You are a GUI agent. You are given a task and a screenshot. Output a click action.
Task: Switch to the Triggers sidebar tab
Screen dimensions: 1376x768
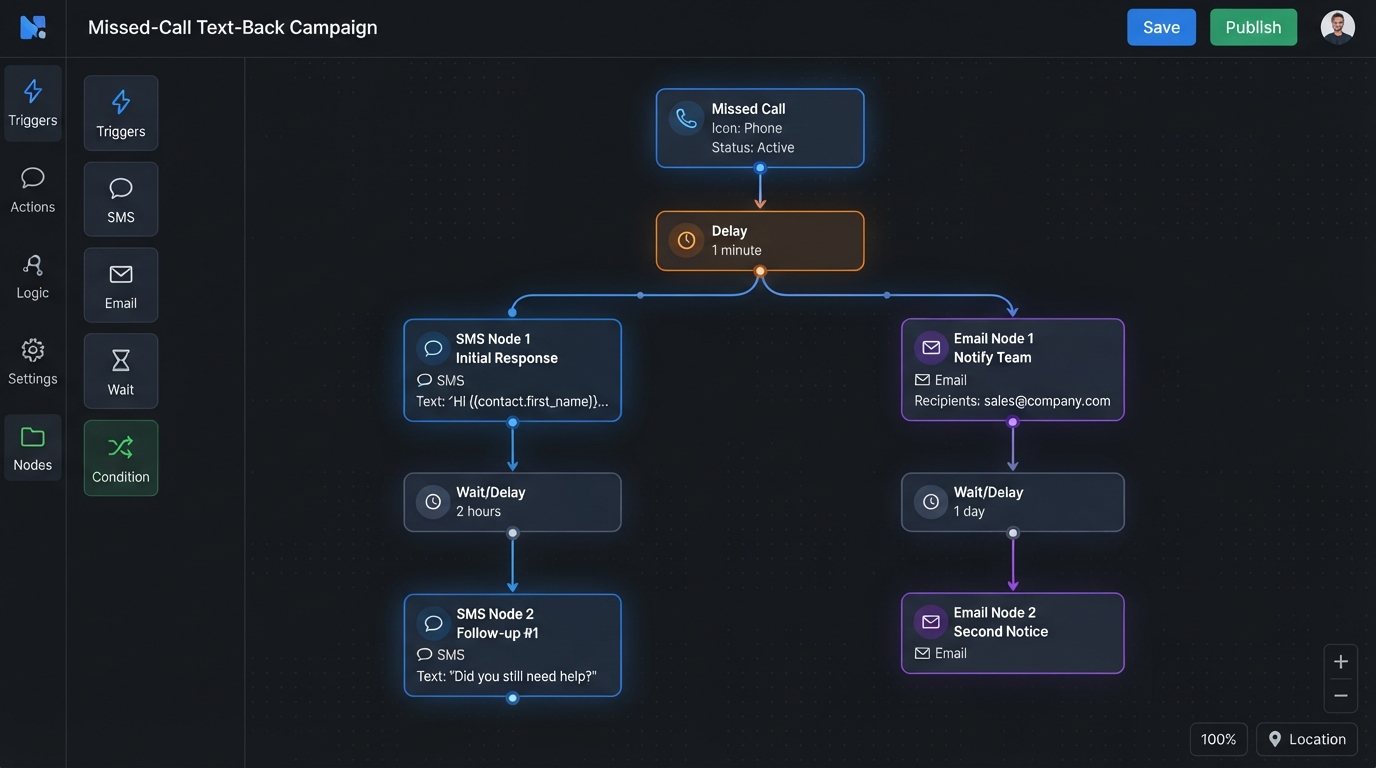(x=33, y=104)
